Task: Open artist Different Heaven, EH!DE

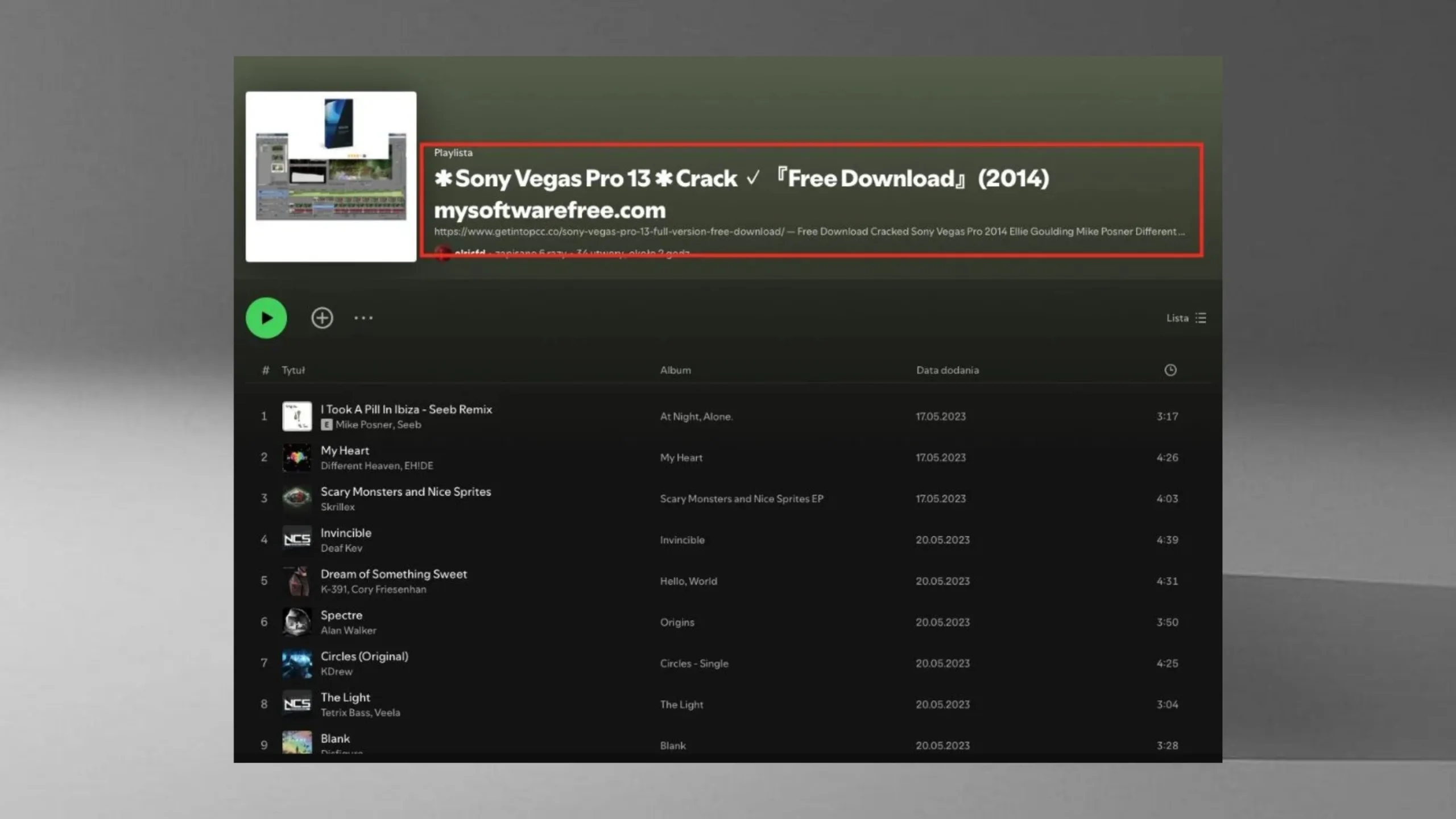Action: (377, 466)
